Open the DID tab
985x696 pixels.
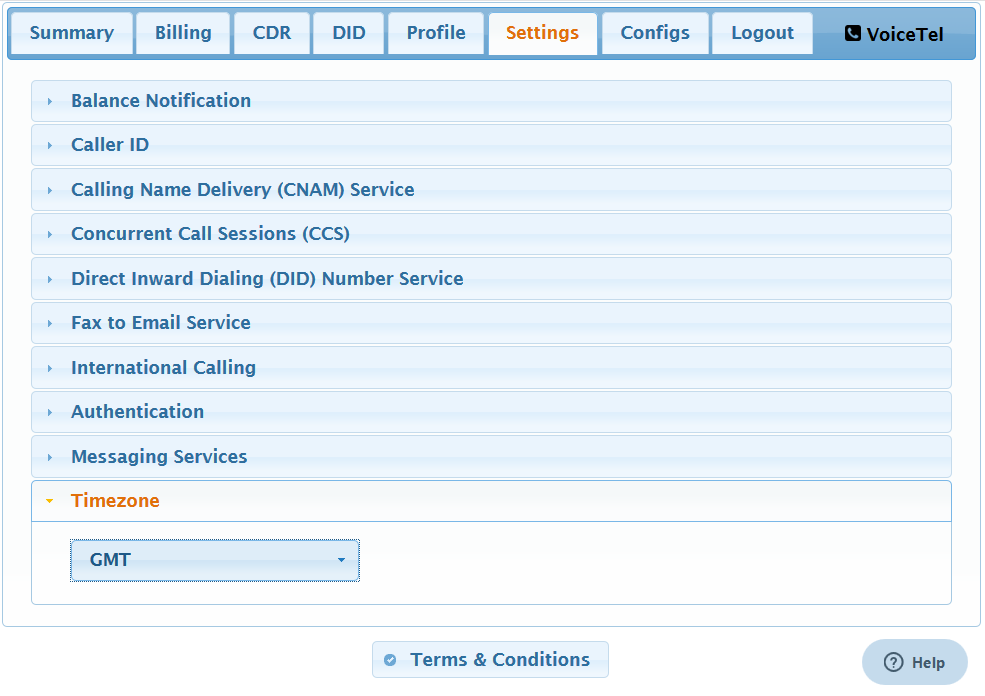349,33
